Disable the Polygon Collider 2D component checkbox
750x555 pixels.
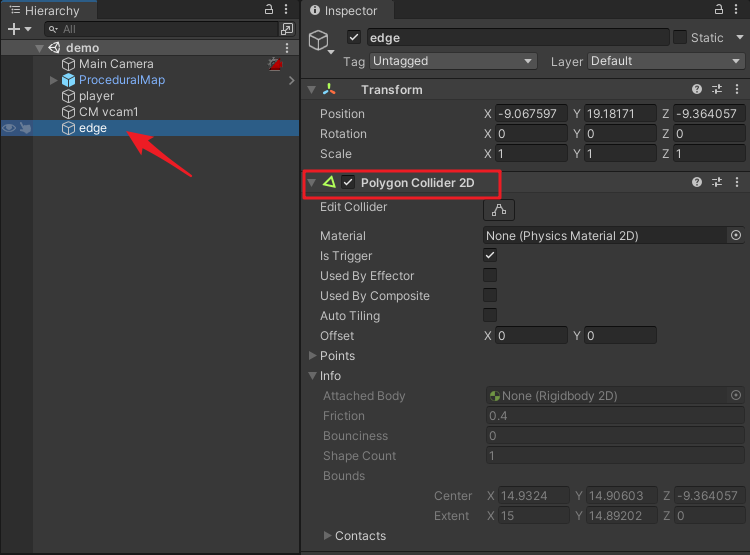pyautogui.click(x=348, y=182)
